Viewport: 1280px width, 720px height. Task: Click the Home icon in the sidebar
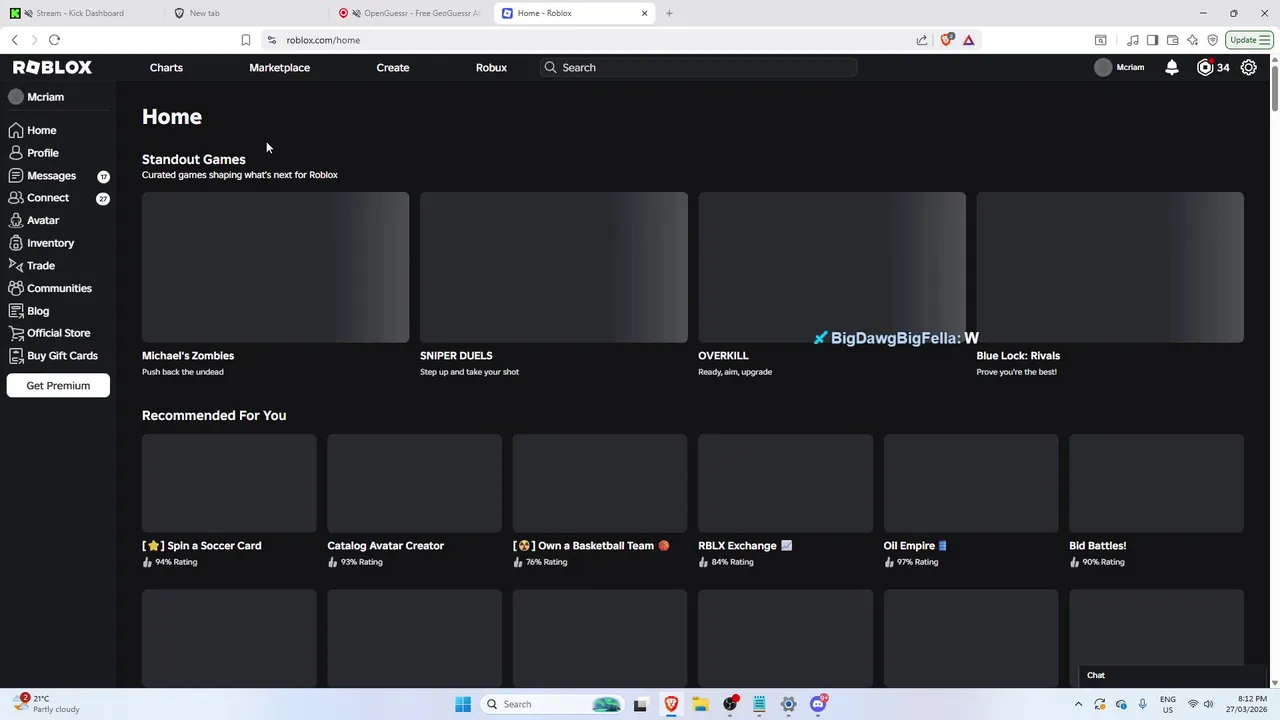(16, 130)
